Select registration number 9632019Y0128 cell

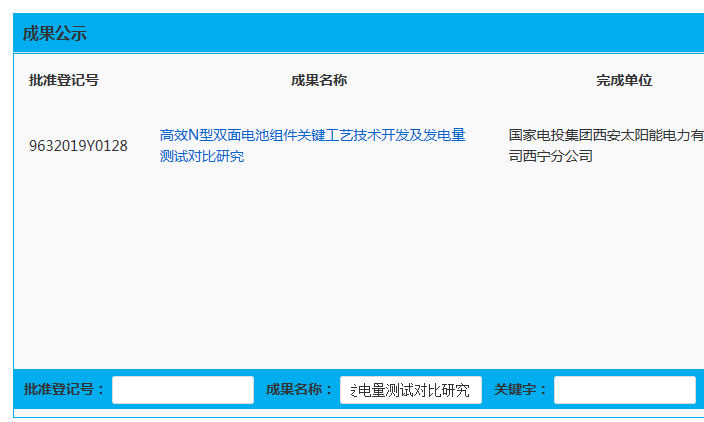pos(78,146)
